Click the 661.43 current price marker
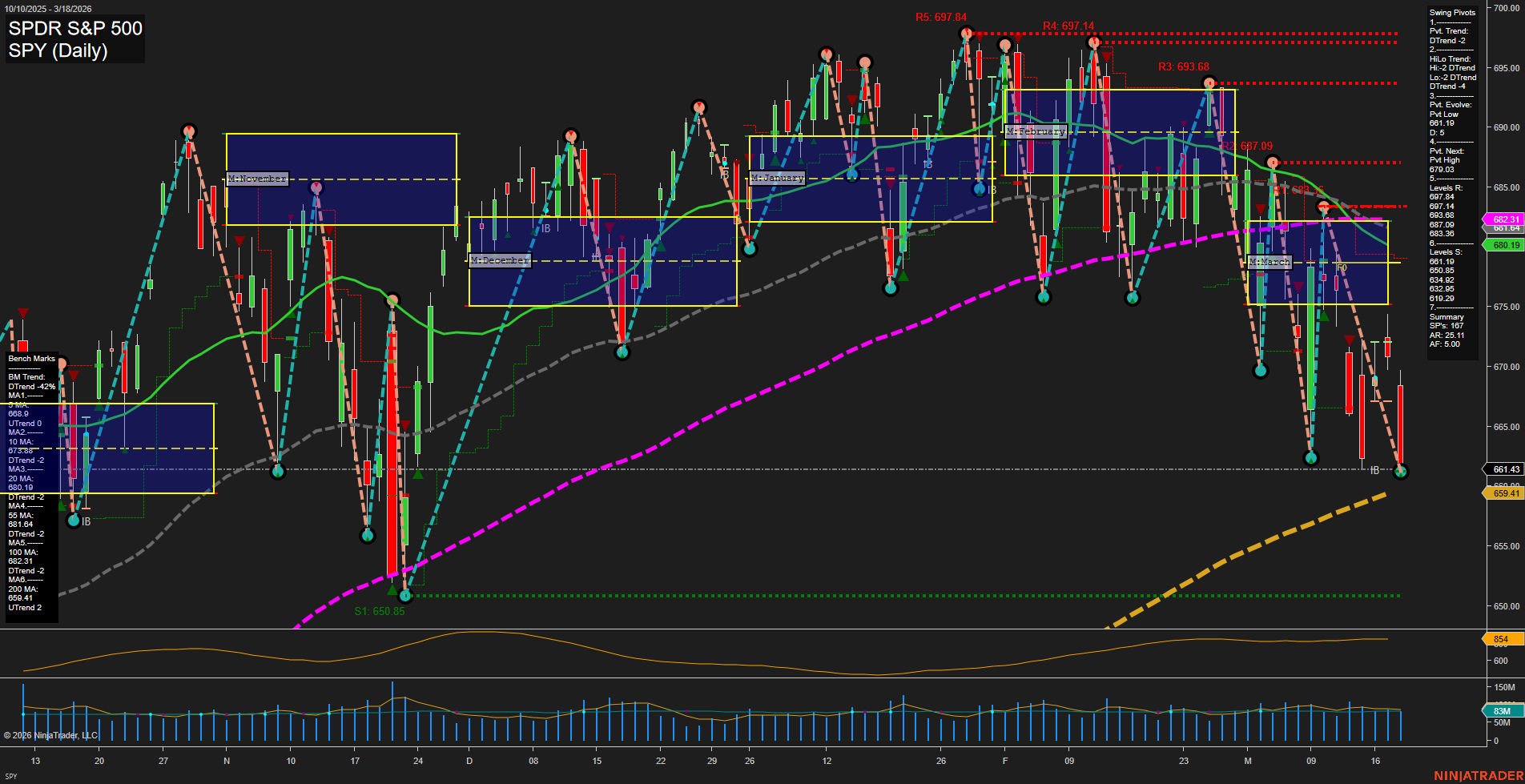The width and height of the screenshot is (1525, 784). click(x=1505, y=469)
